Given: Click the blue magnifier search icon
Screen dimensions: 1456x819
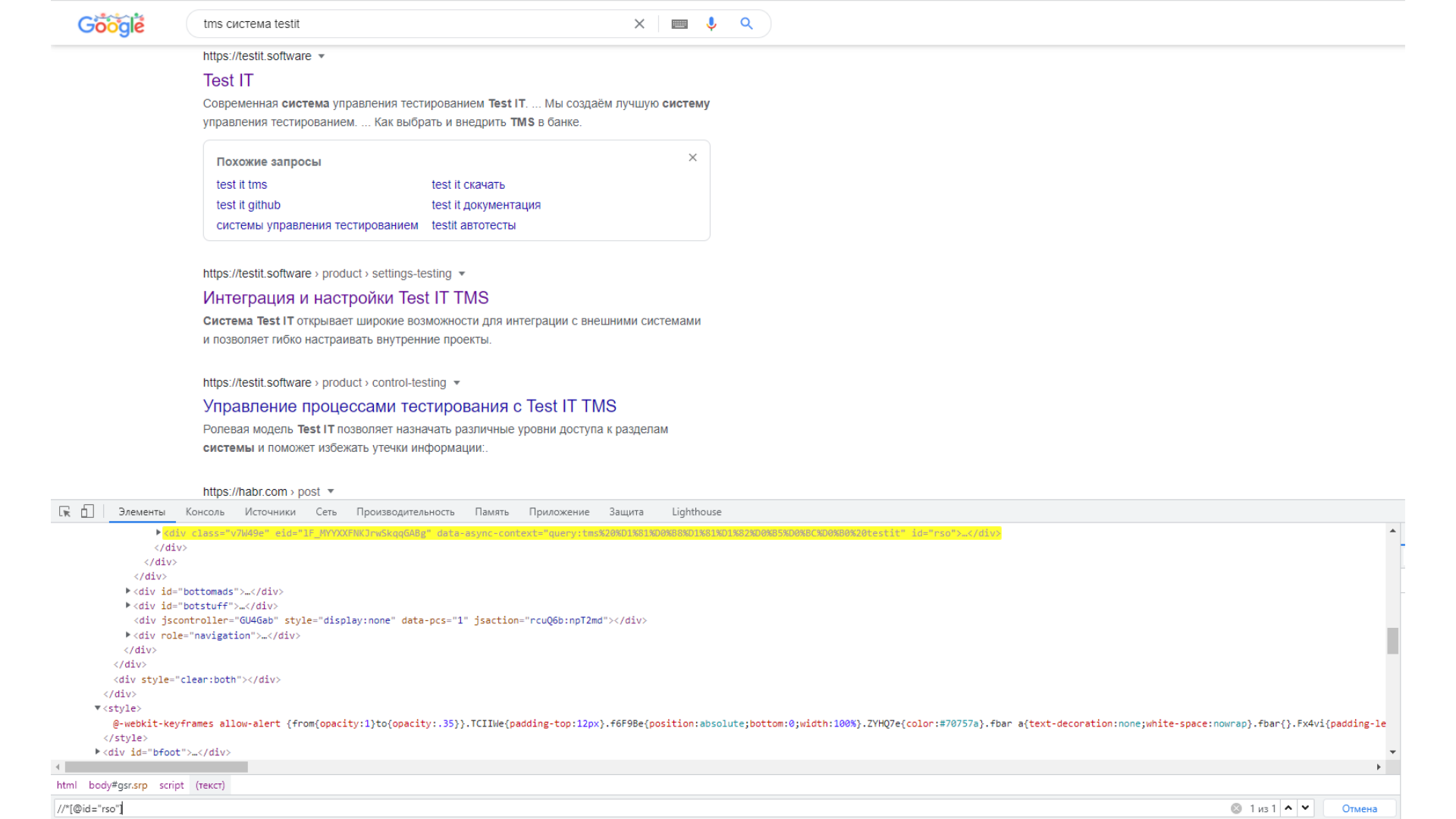Looking at the screenshot, I should 746,24.
